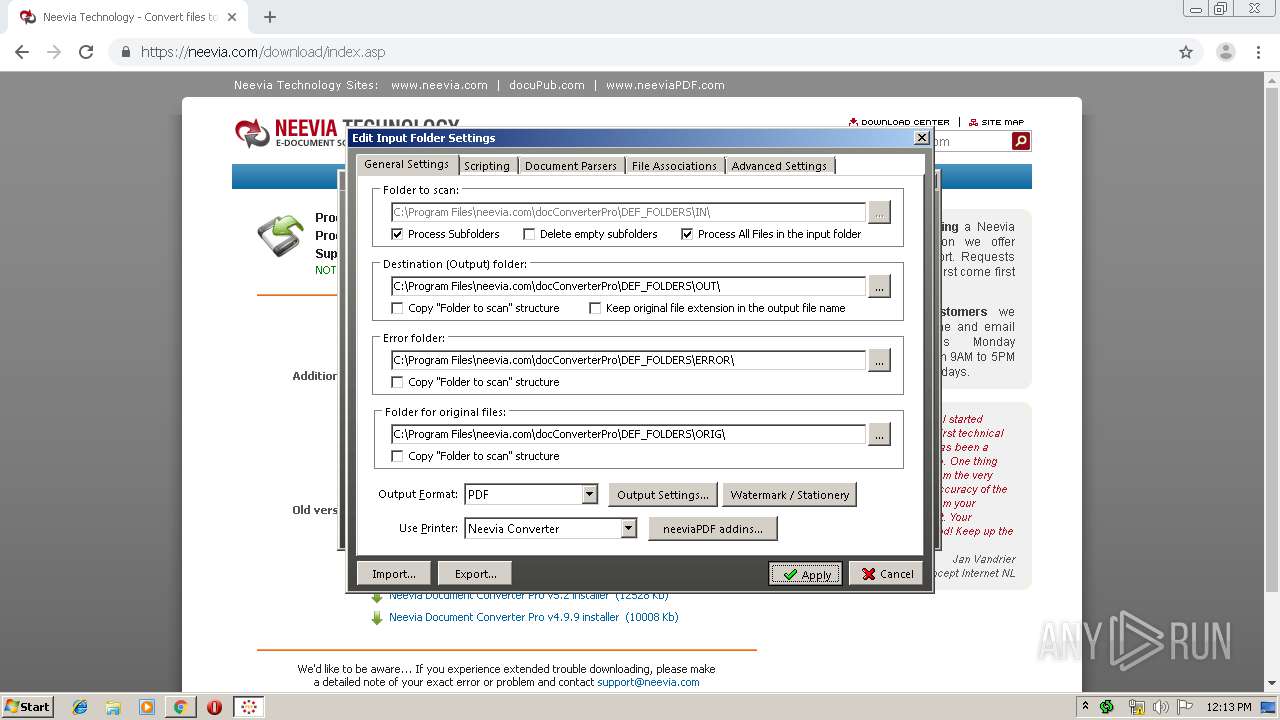Viewport: 1280px width, 720px height.
Task: Open the Use Printer dropdown
Action: [628, 528]
